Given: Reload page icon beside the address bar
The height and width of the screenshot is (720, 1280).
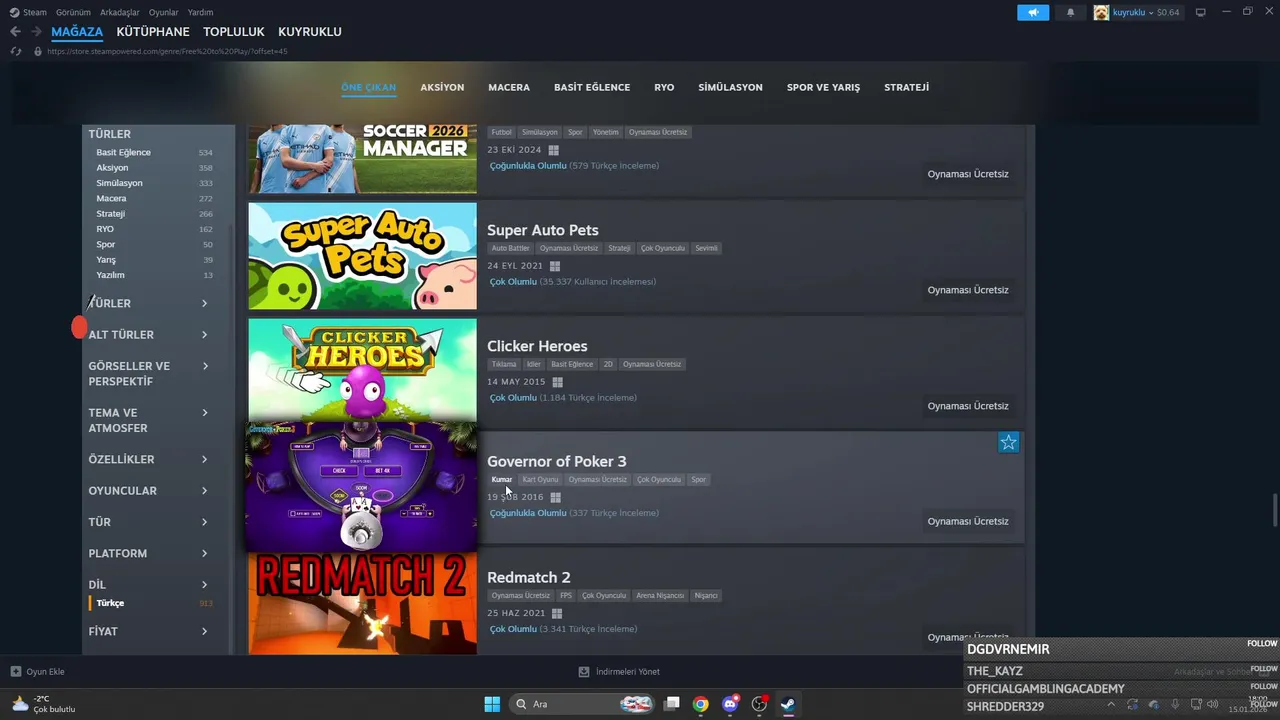Looking at the screenshot, I should click(x=15, y=51).
